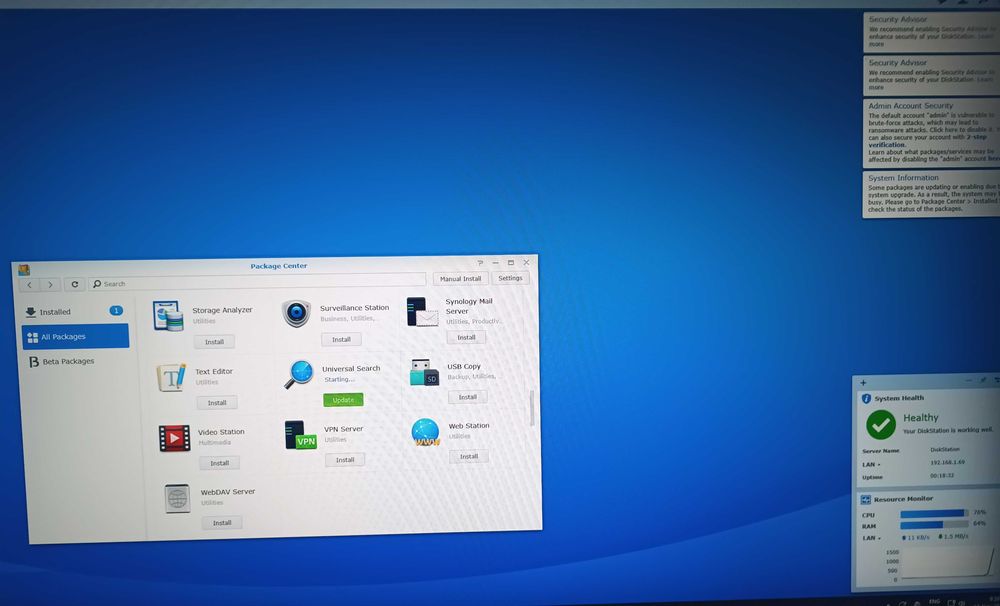Install Web Station
1000x606 pixels.
[469, 457]
